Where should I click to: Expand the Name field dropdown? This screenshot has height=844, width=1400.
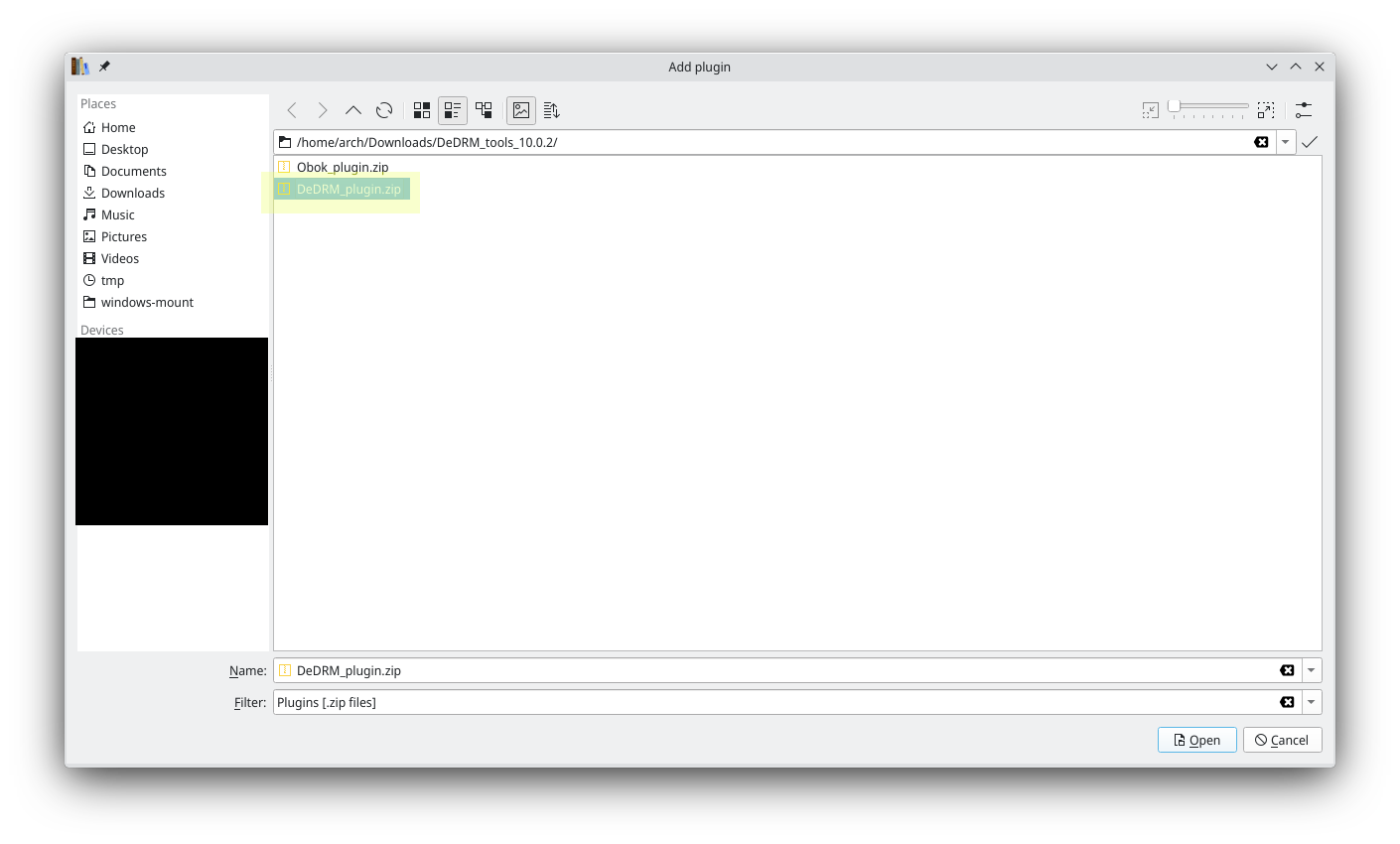(x=1311, y=670)
